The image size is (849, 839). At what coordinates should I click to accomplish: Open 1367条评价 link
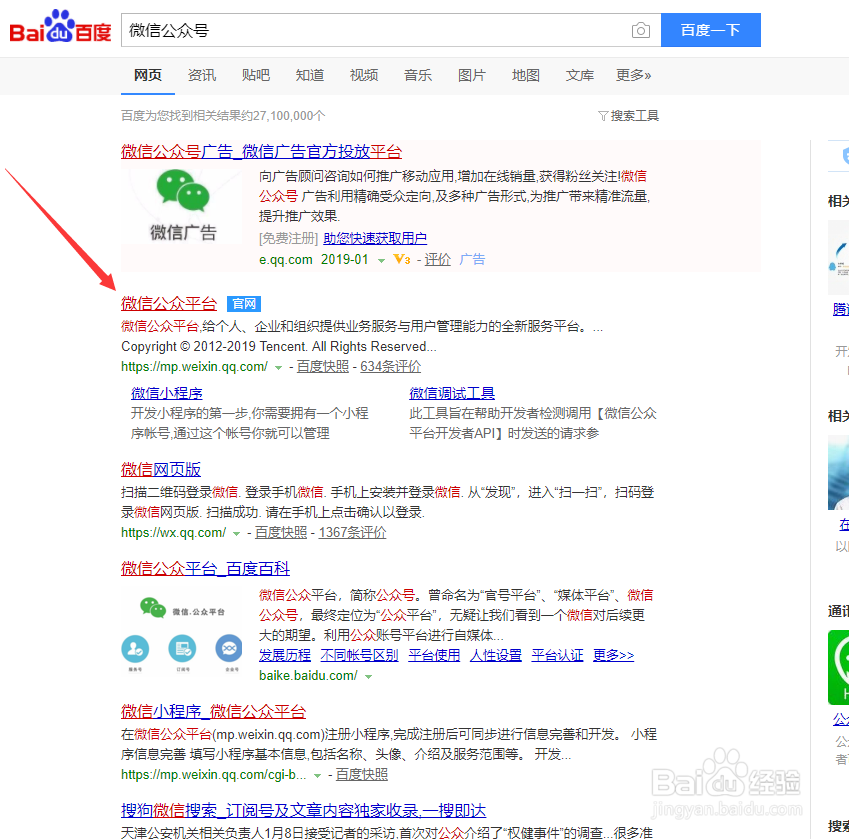pyautogui.click(x=352, y=533)
